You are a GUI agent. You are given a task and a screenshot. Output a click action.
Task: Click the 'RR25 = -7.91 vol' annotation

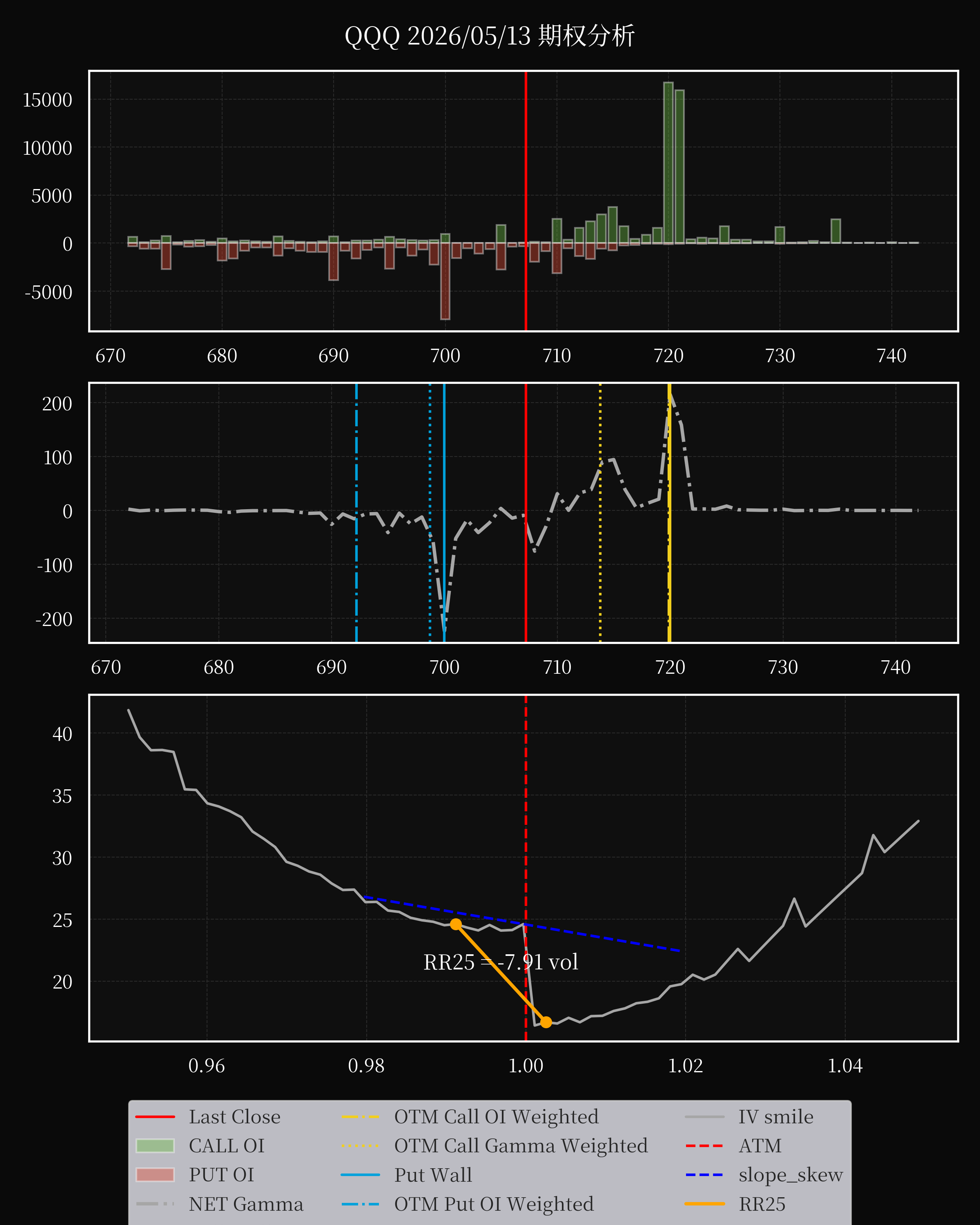point(501,962)
